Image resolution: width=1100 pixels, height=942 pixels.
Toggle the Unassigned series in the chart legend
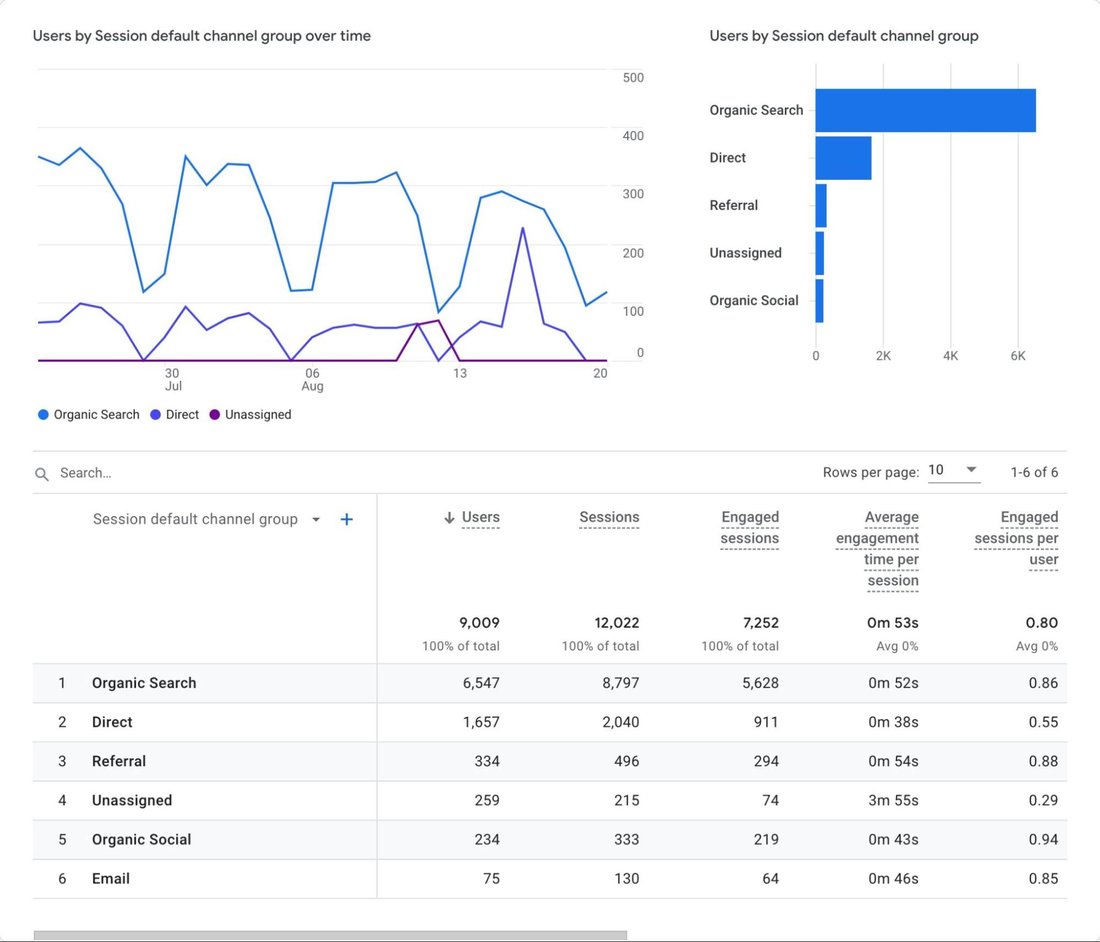click(250, 414)
